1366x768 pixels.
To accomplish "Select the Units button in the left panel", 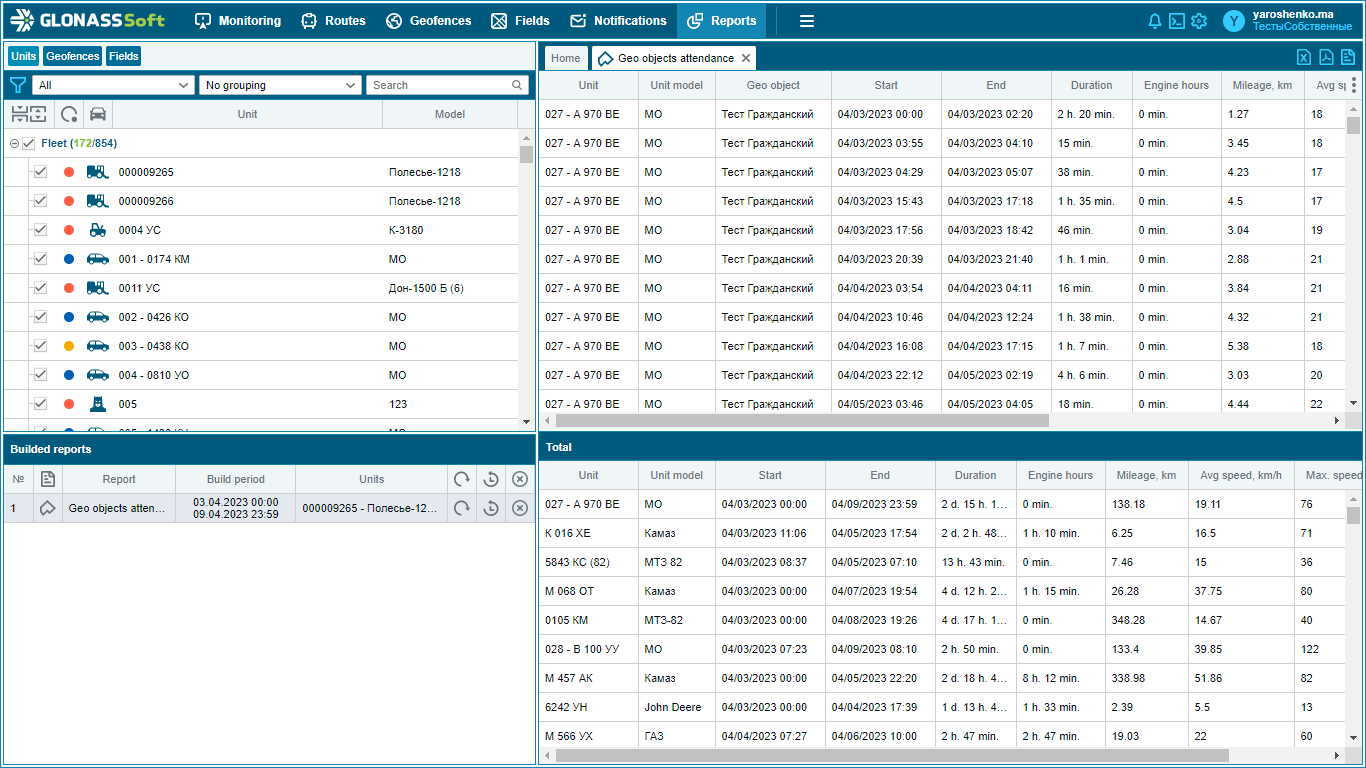I will click(23, 56).
